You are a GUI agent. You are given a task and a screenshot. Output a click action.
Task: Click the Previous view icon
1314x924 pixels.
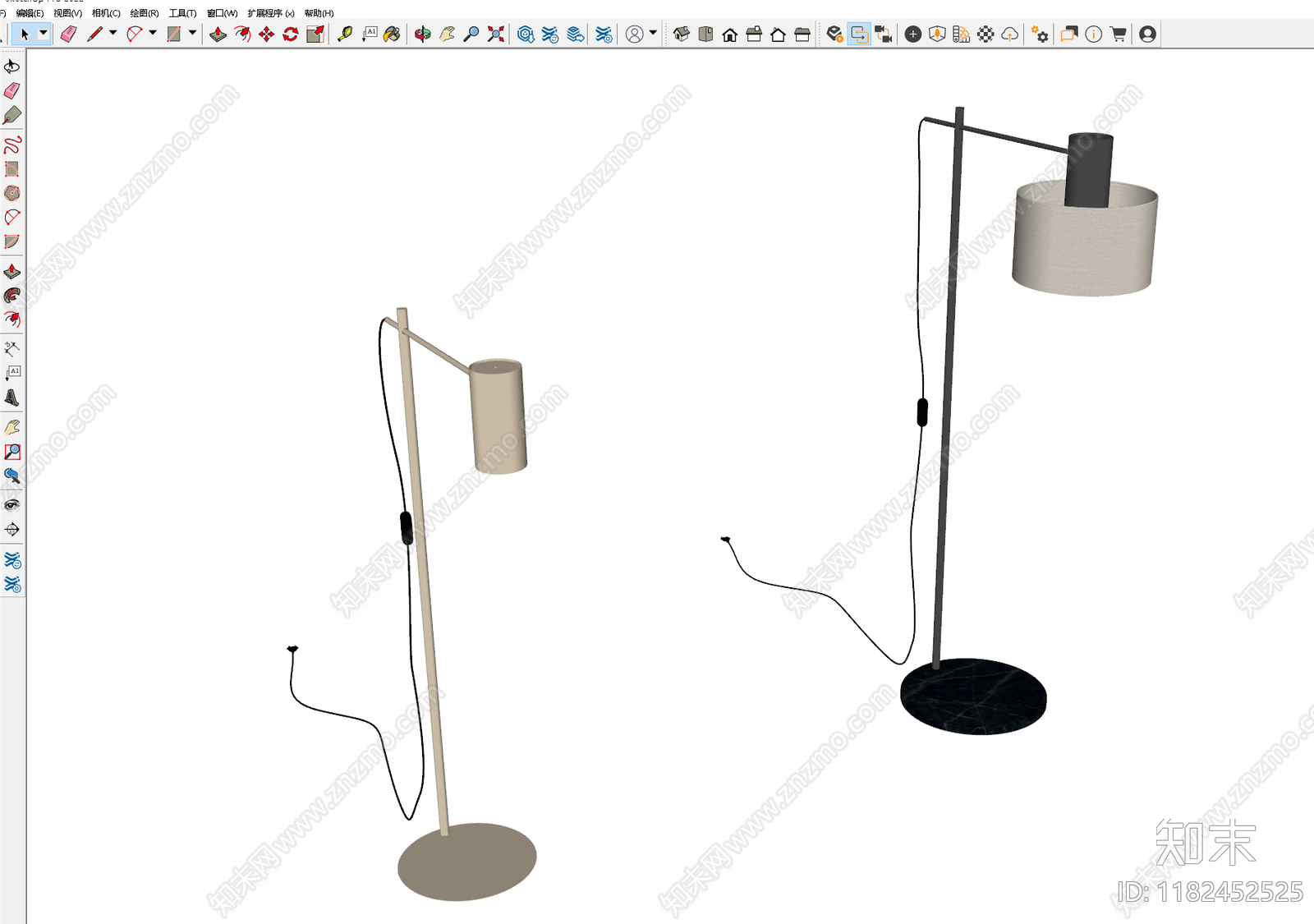pos(12,476)
